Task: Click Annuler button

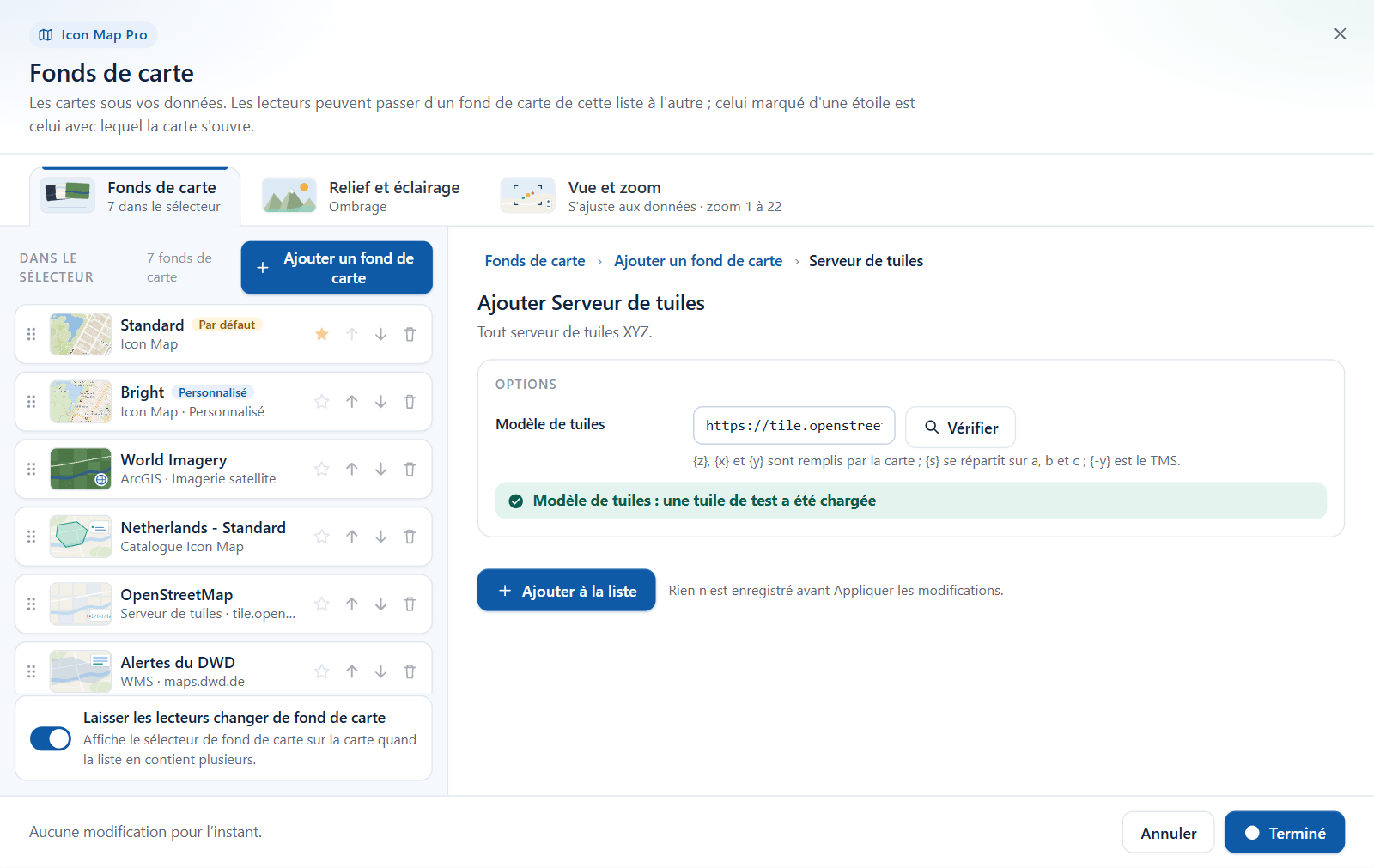Action: pyautogui.click(x=1168, y=833)
